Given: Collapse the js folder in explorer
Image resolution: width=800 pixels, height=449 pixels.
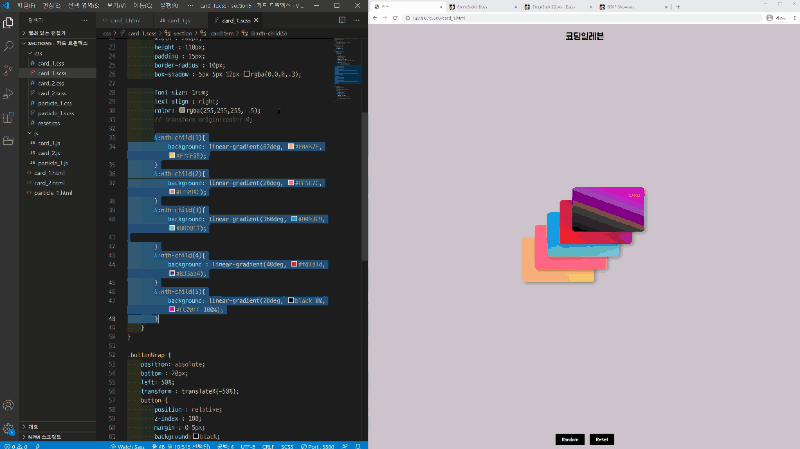Looking at the screenshot, I should click(x=35, y=132).
